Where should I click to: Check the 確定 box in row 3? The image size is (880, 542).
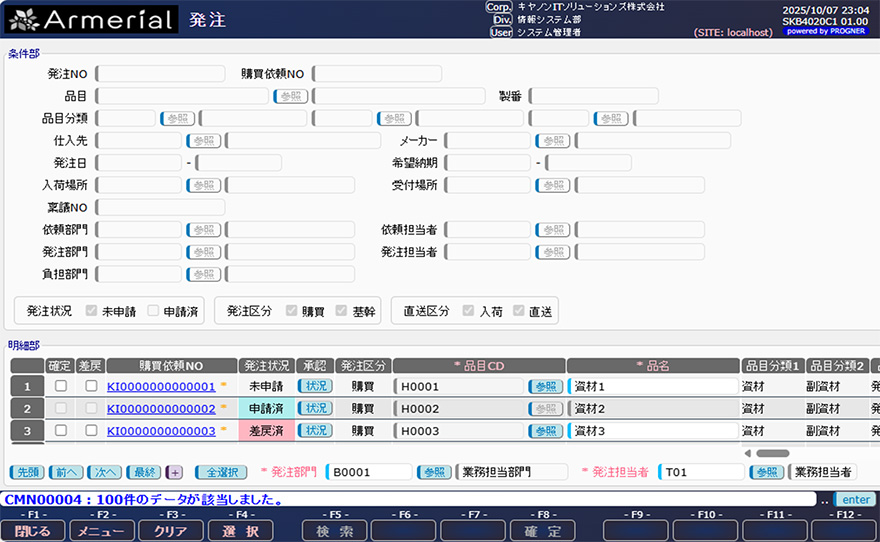61,430
